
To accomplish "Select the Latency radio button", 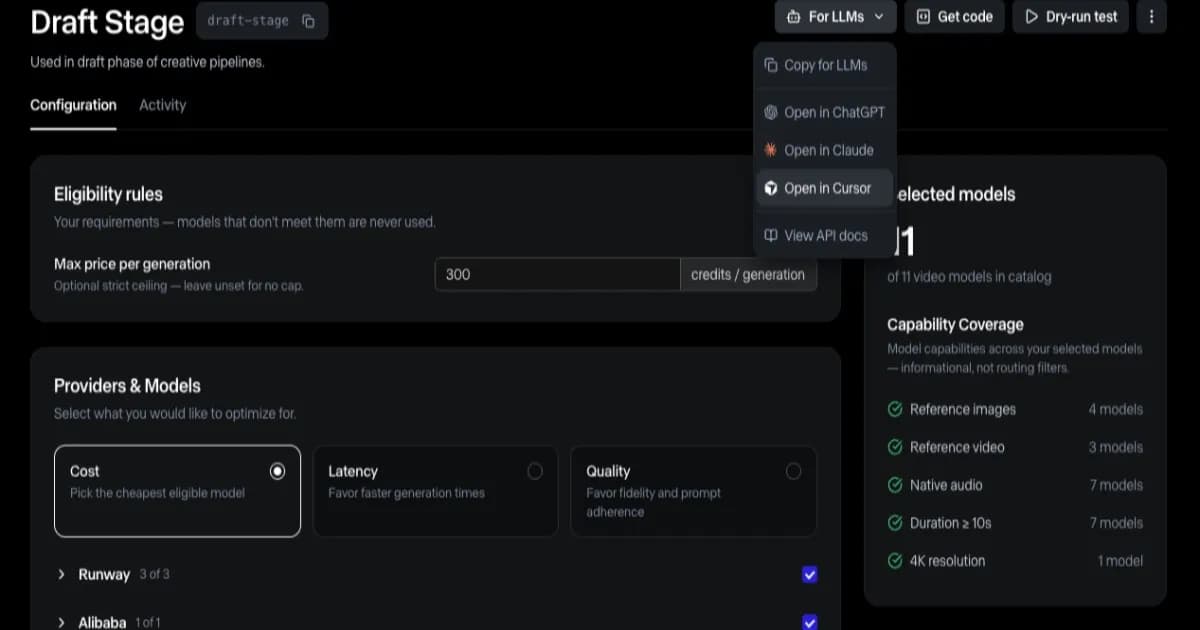I will tap(535, 471).
